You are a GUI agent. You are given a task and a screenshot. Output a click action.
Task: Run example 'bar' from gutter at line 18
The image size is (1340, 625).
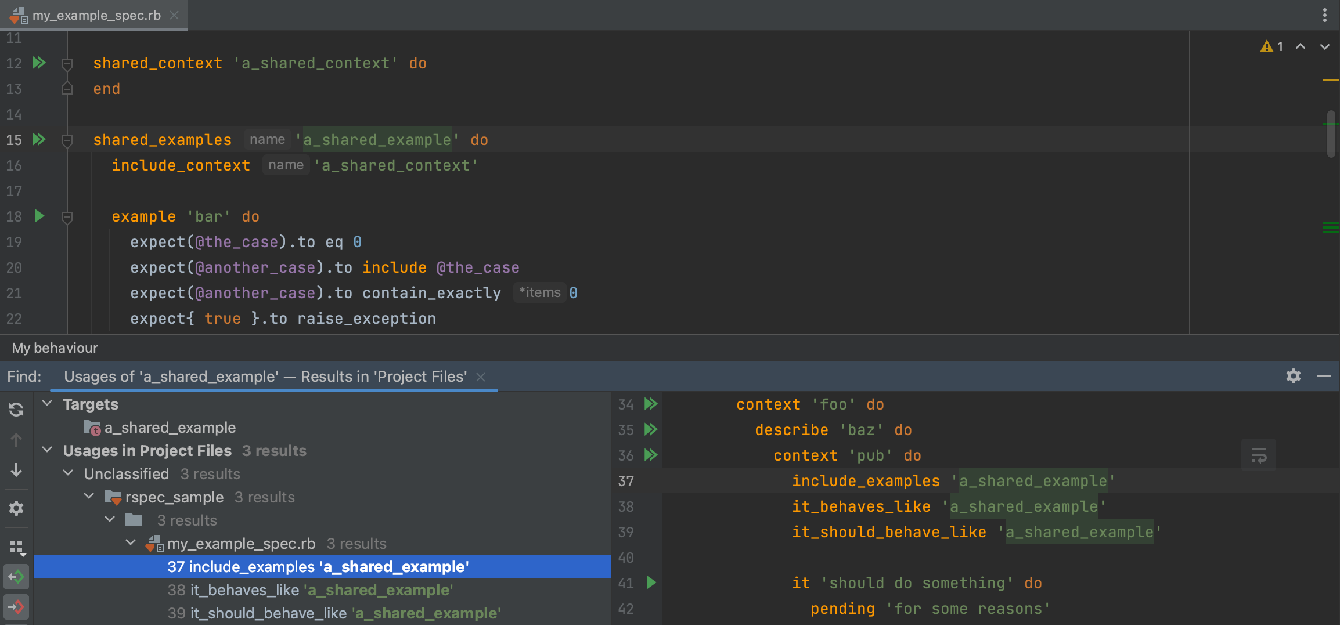pyautogui.click(x=39, y=216)
